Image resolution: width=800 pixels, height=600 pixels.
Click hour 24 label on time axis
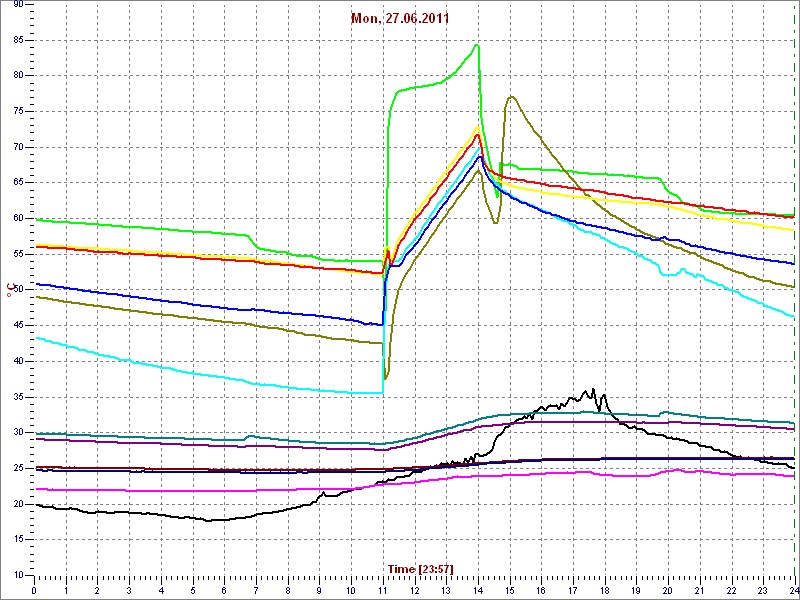pyautogui.click(x=793, y=592)
